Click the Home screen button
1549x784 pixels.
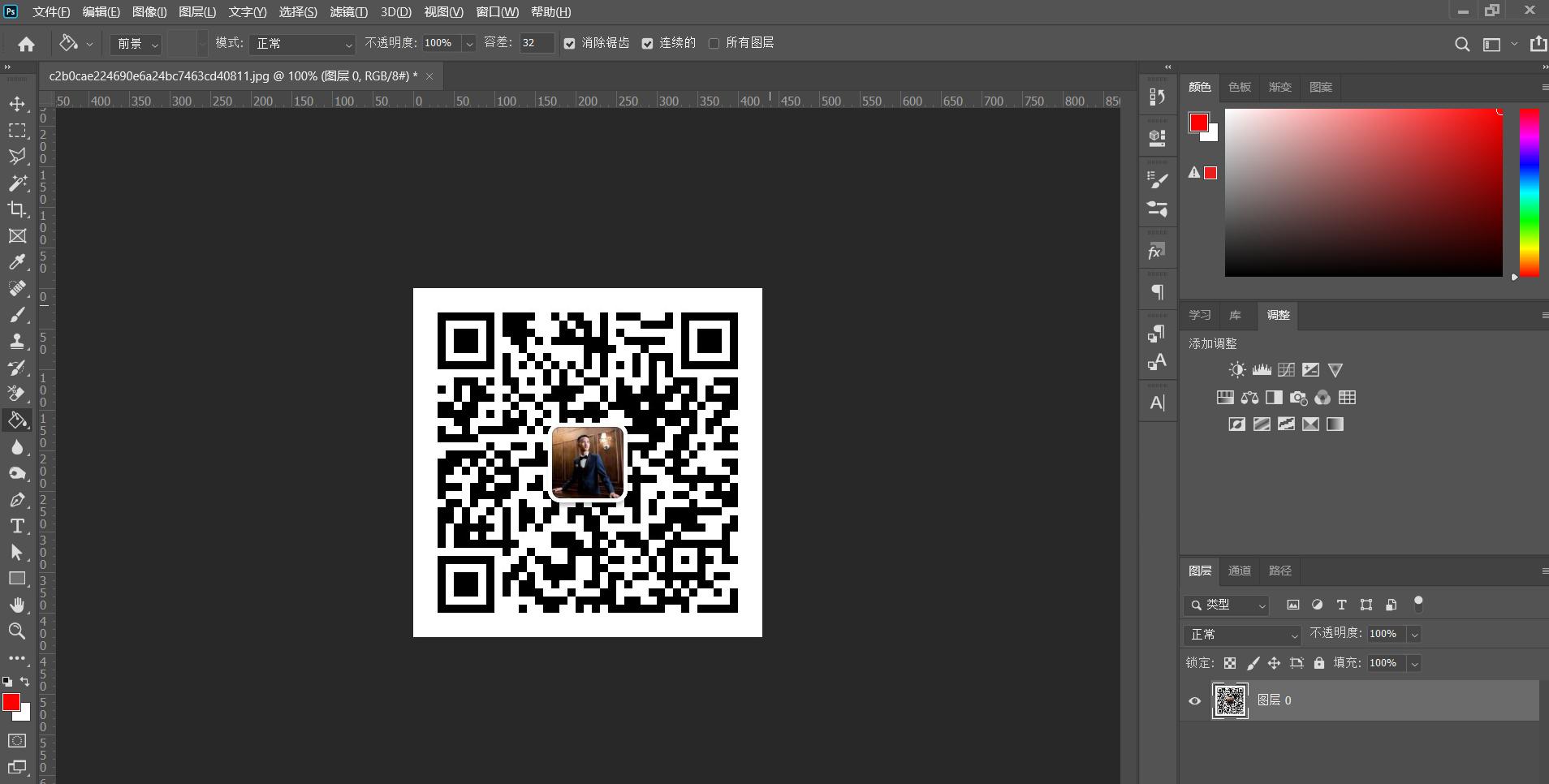(25, 43)
